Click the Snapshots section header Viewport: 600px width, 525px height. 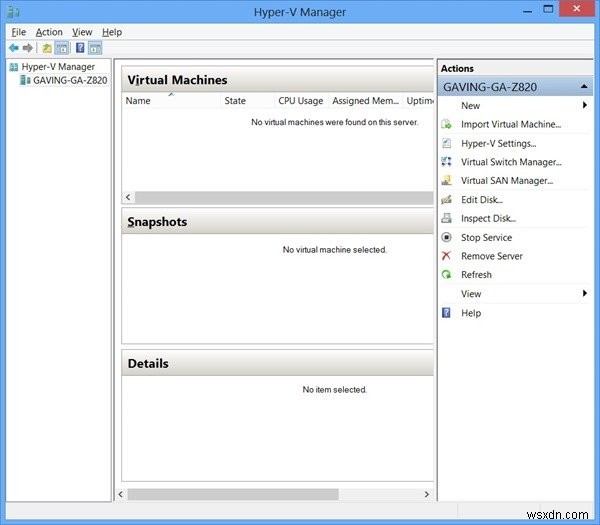tap(277, 222)
